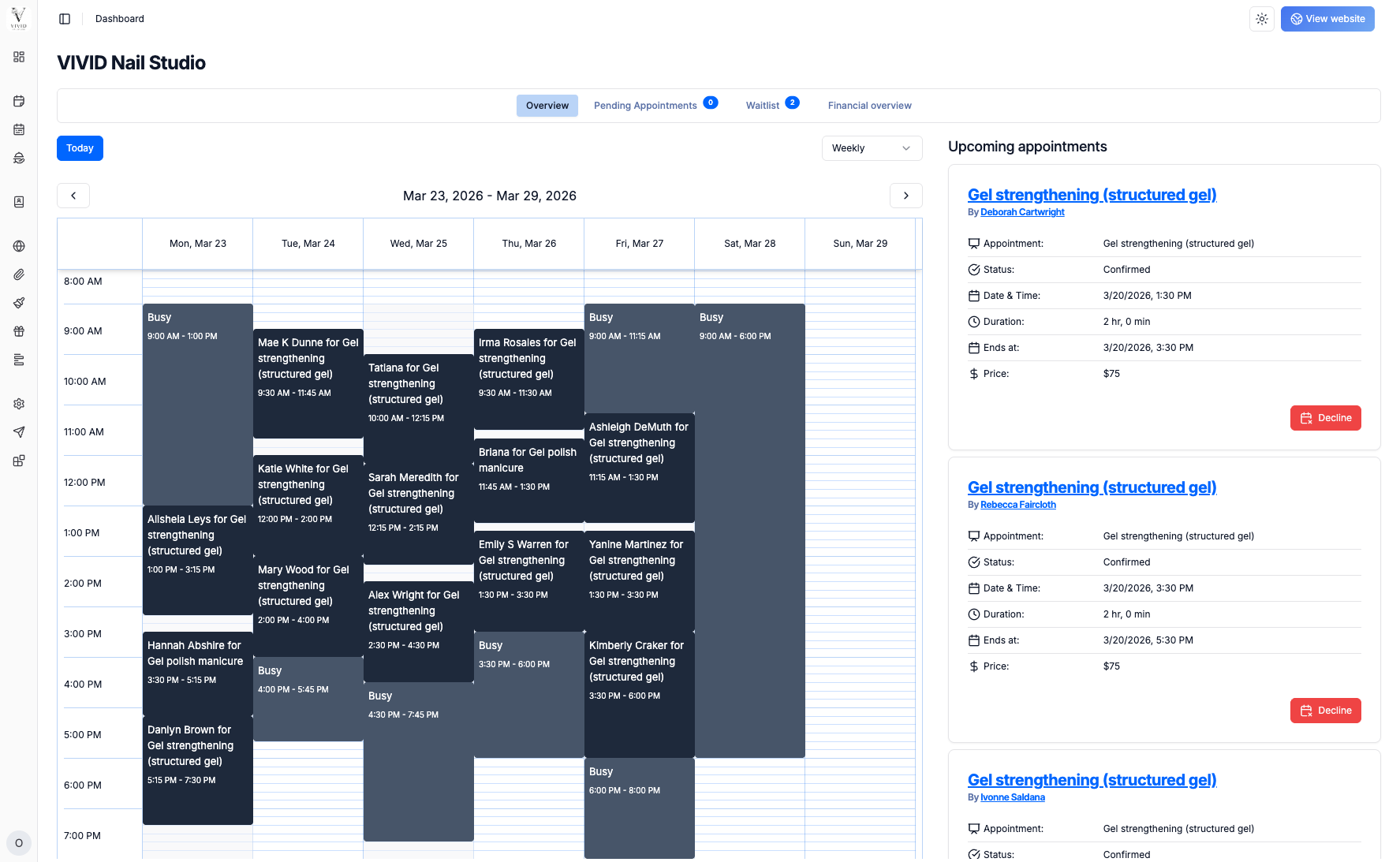The image size is (1400, 862).
Task: Switch to the Waitlist tab
Action: (772, 106)
